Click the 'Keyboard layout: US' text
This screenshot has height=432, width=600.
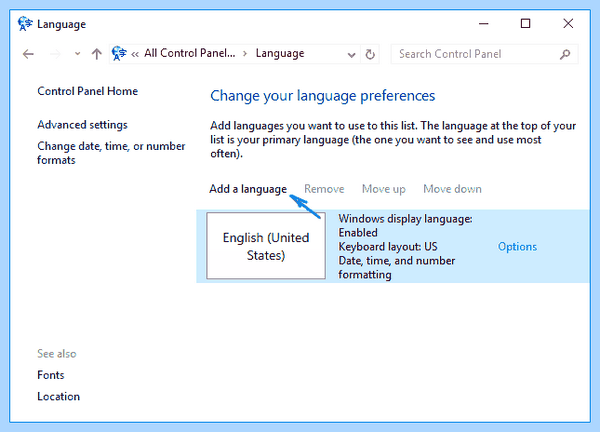coord(388,247)
